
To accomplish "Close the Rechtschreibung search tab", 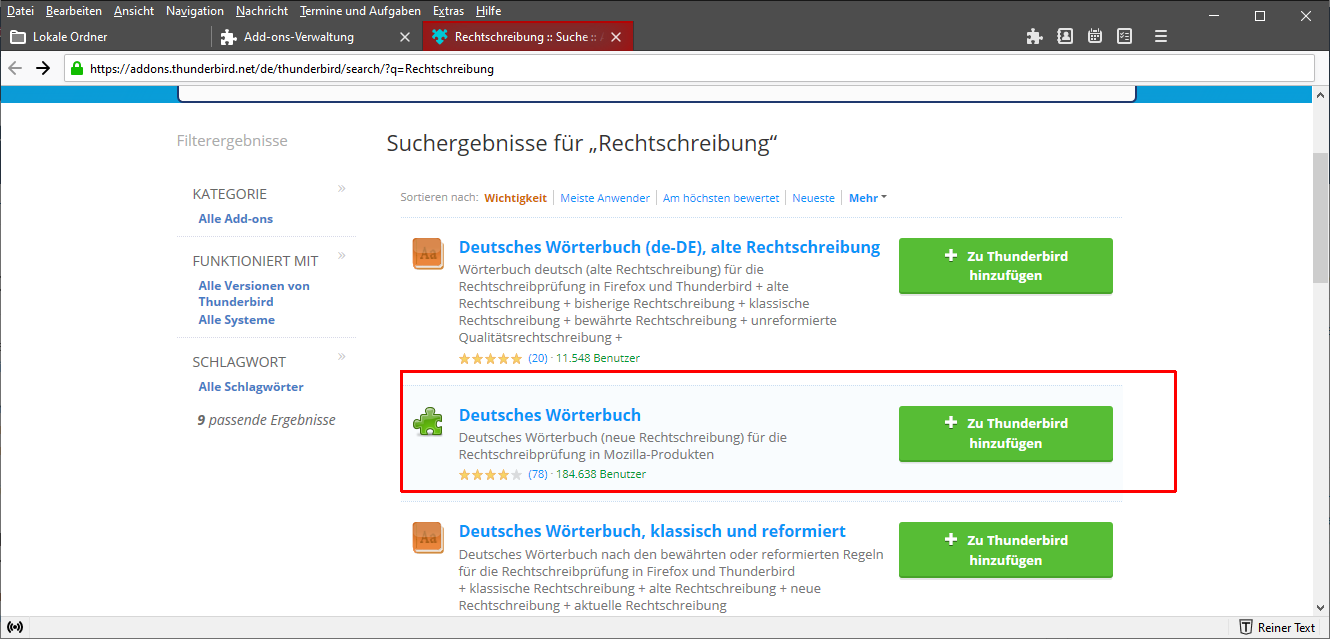I will pyautogui.click(x=615, y=37).
